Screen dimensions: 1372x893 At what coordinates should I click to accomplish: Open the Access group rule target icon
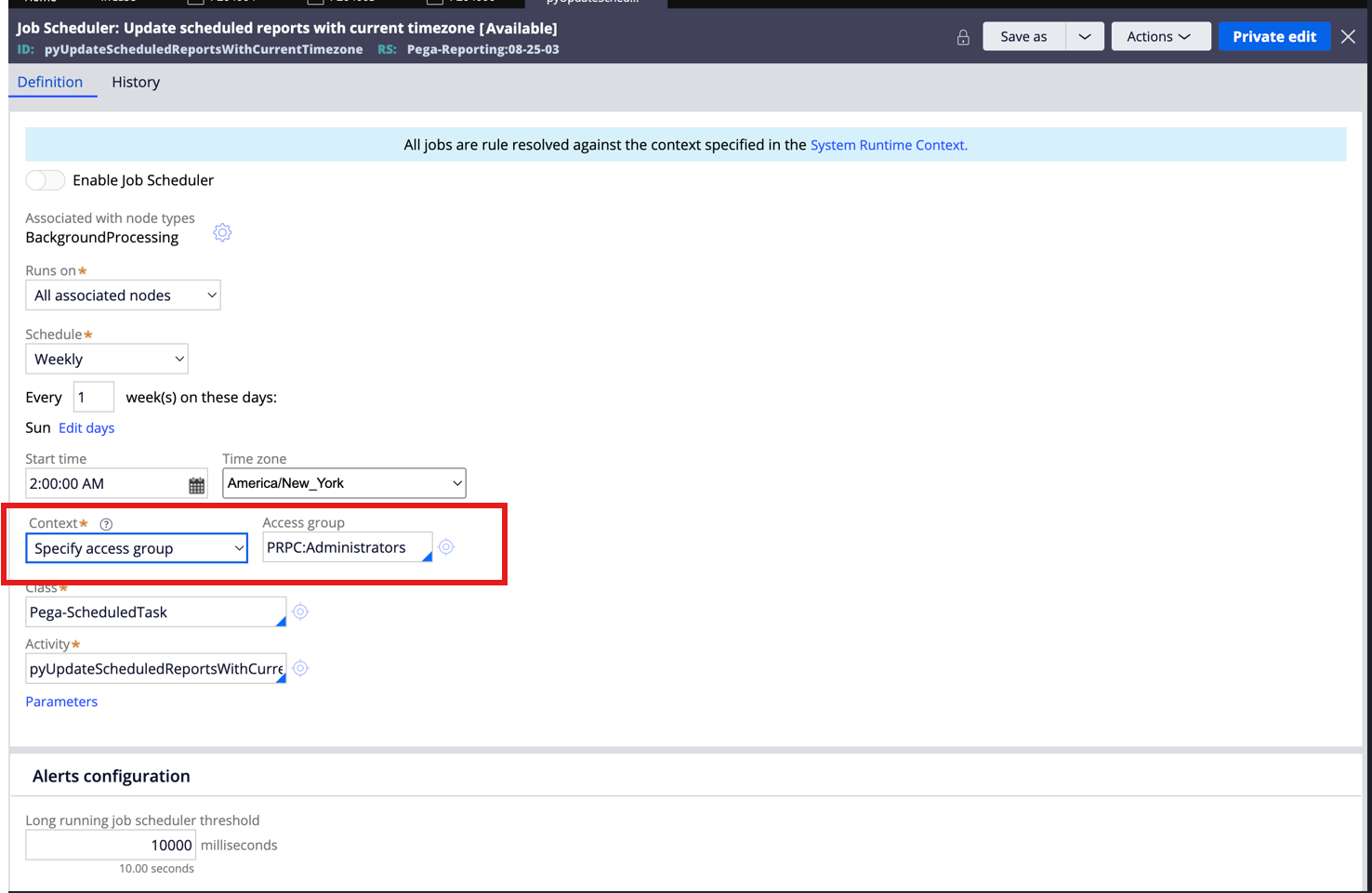click(x=446, y=547)
